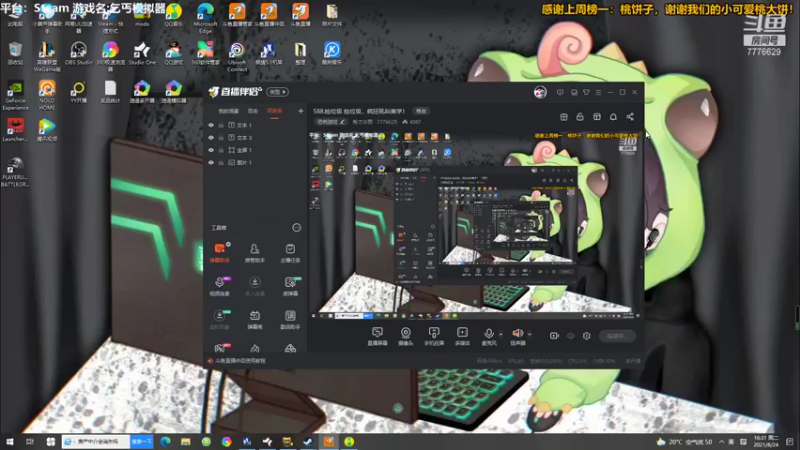Add a 多媒体 media source

point(462,337)
